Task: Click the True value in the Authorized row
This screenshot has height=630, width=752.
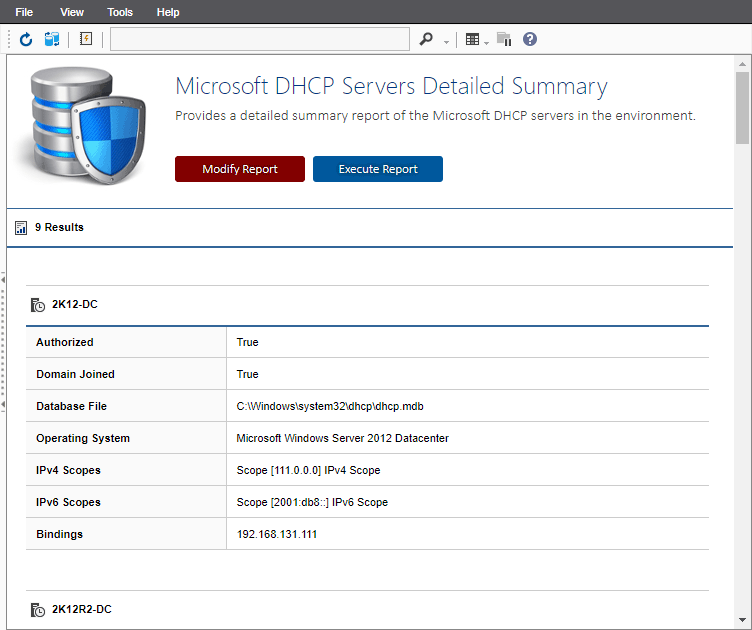Action: [247, 342]
